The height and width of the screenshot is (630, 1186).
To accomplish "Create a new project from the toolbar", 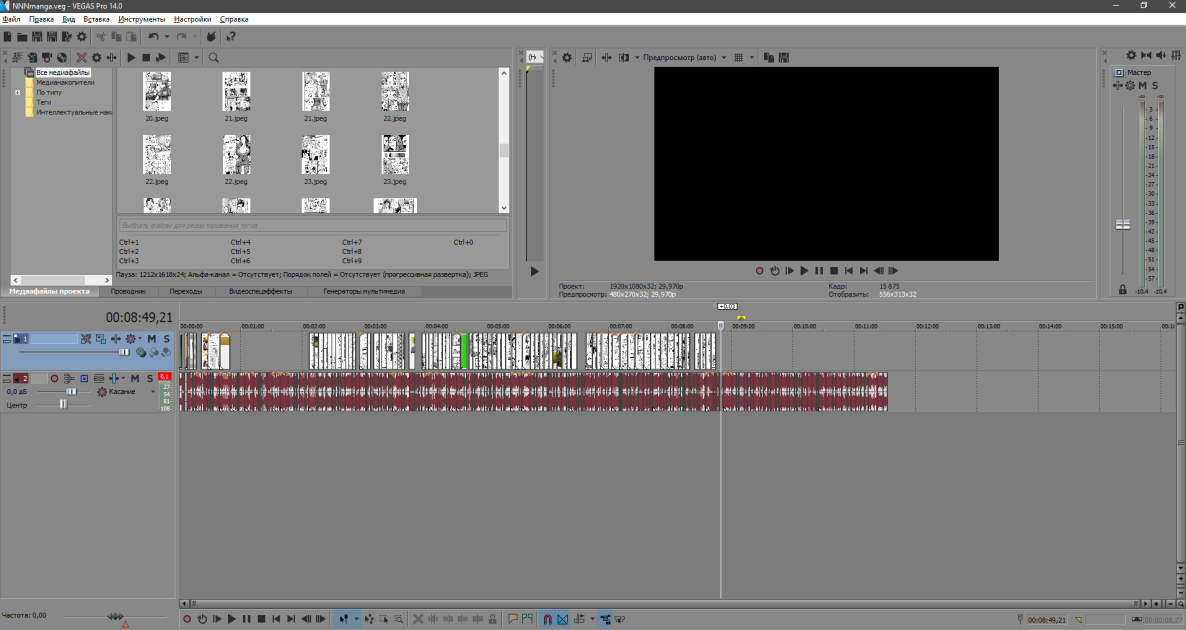I will [x=8, y=36].
